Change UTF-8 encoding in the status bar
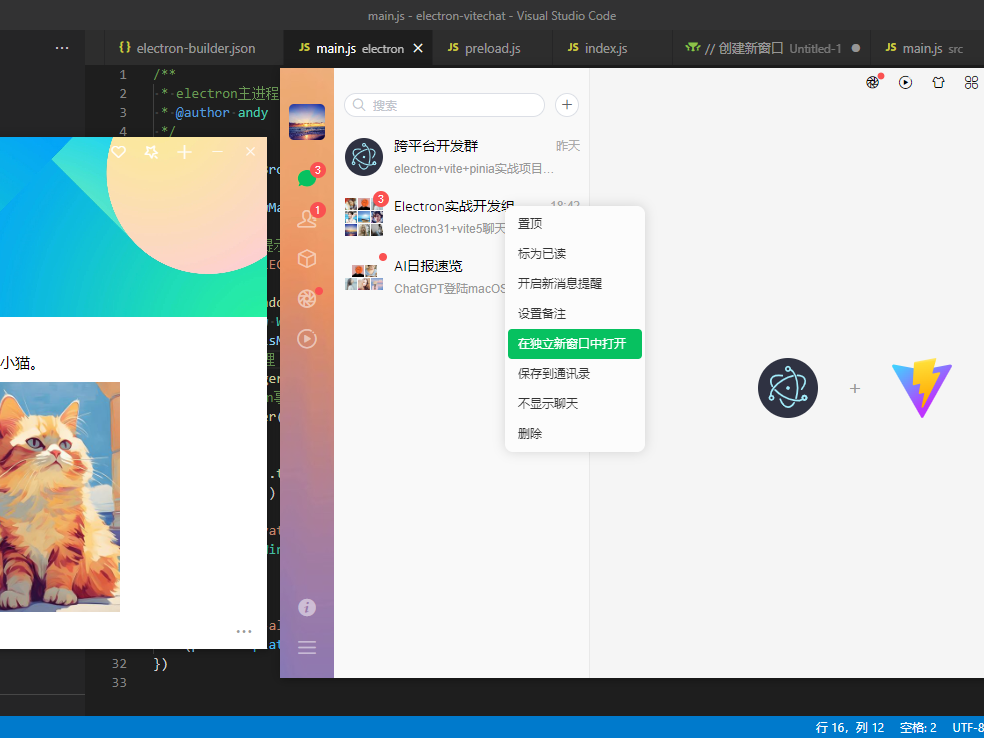This screenshot has height=738, width=984. [x=967, y=727]
